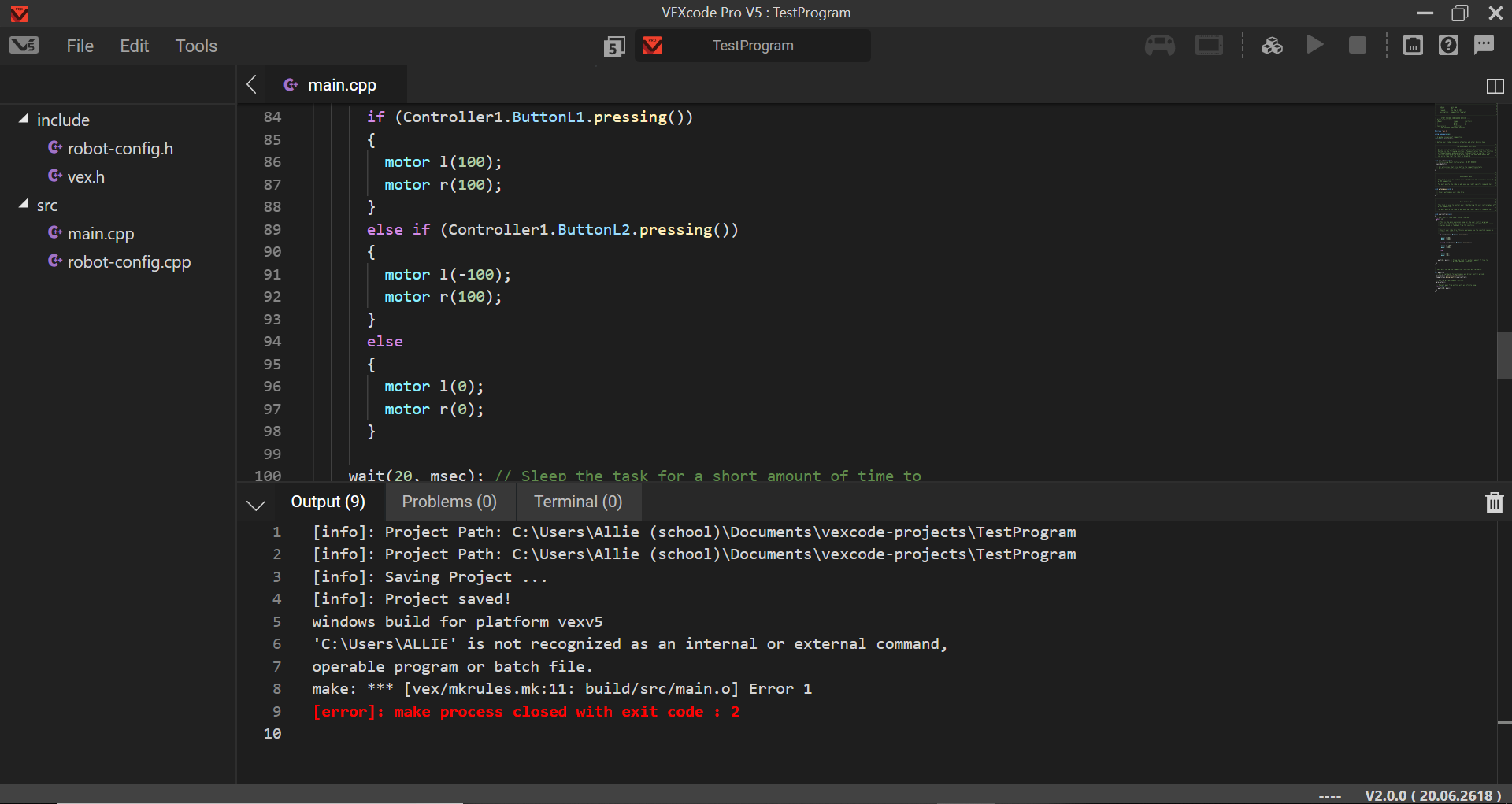Open the devices/robot configuration icon

1413,45
